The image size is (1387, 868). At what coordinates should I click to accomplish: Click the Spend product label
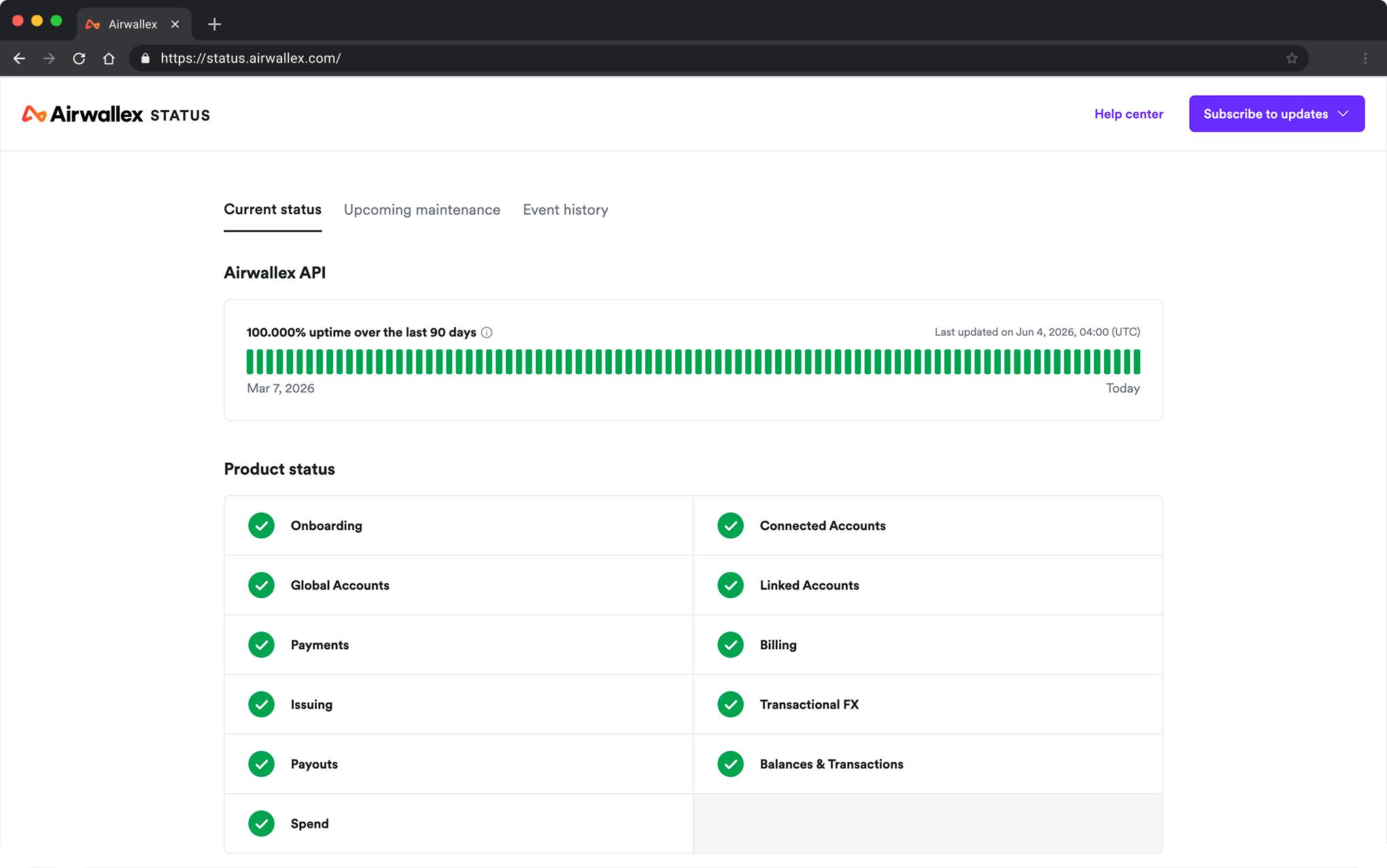pyautogui.click(x=309, y=824)
